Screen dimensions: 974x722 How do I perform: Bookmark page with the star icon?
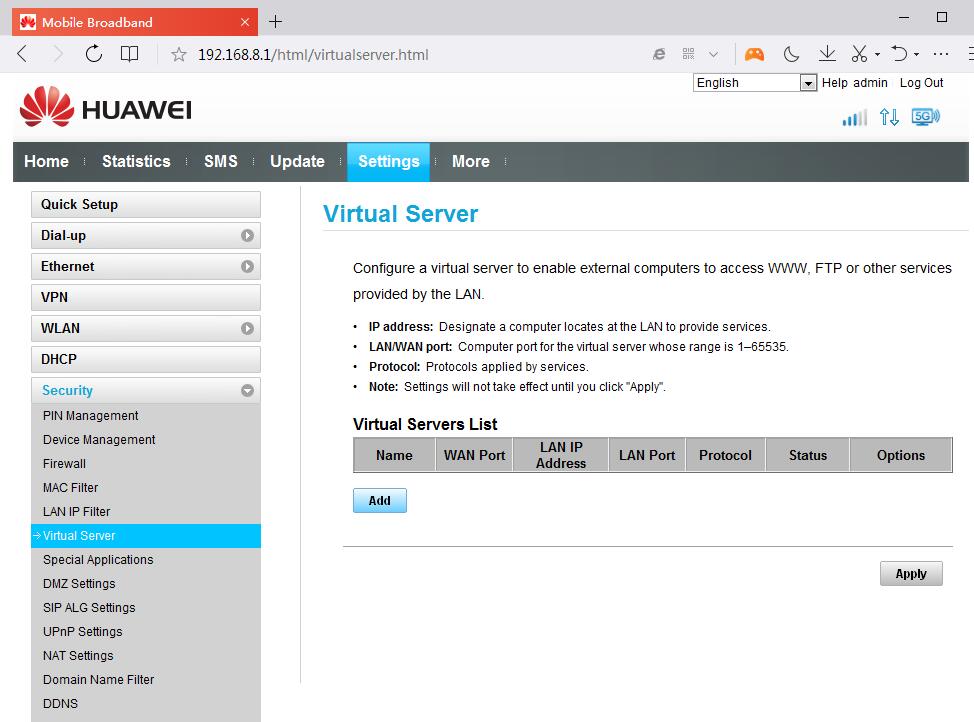tap(179, 55)
